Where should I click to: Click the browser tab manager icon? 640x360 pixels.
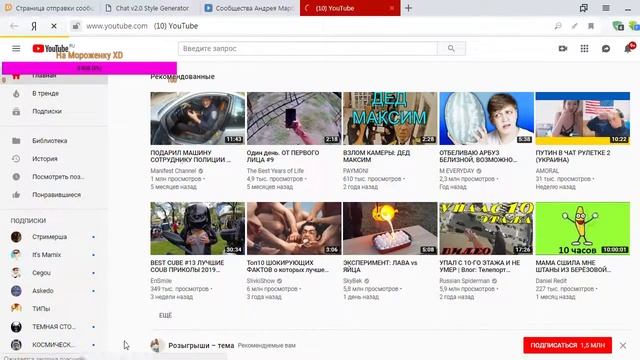(x=584, y=8)
